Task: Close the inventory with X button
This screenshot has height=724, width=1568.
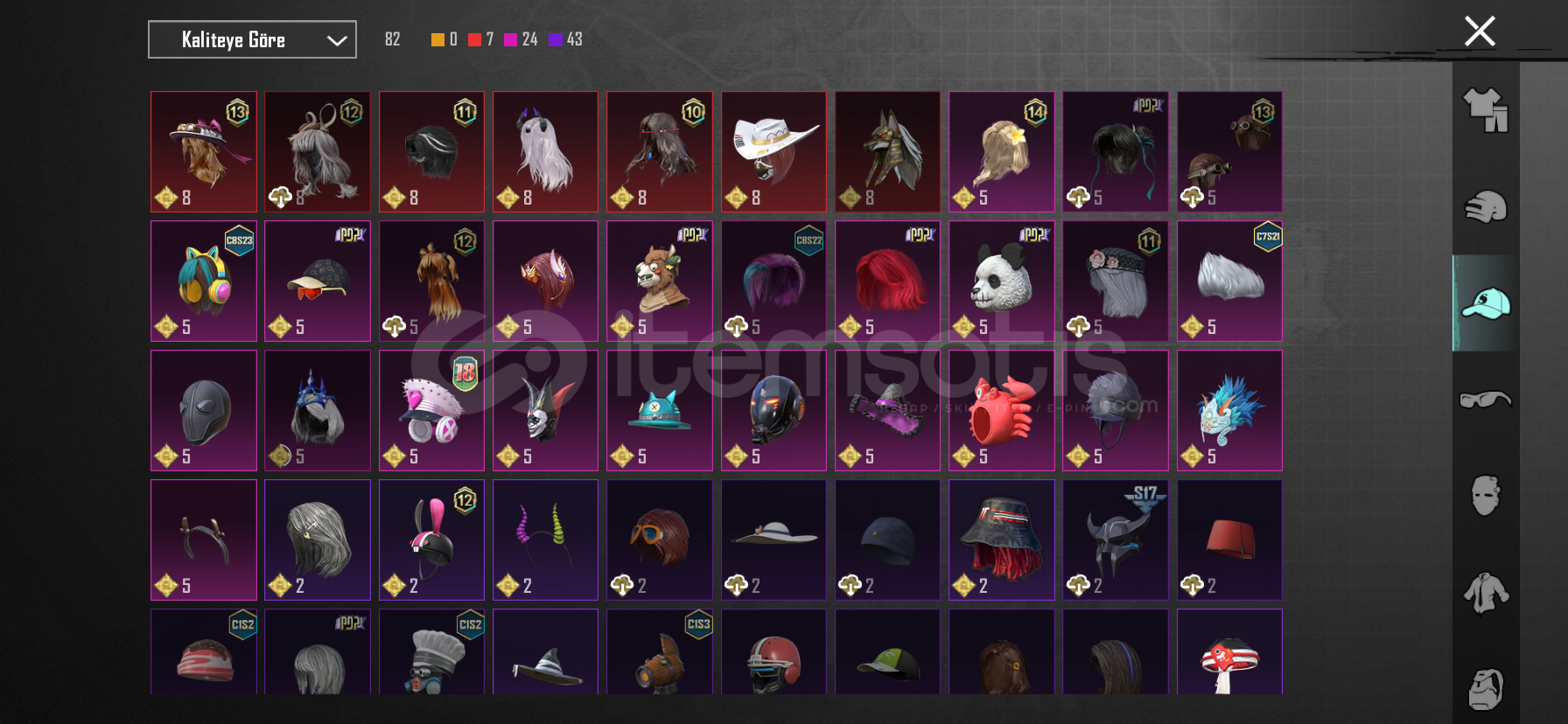Action: 1480,31
